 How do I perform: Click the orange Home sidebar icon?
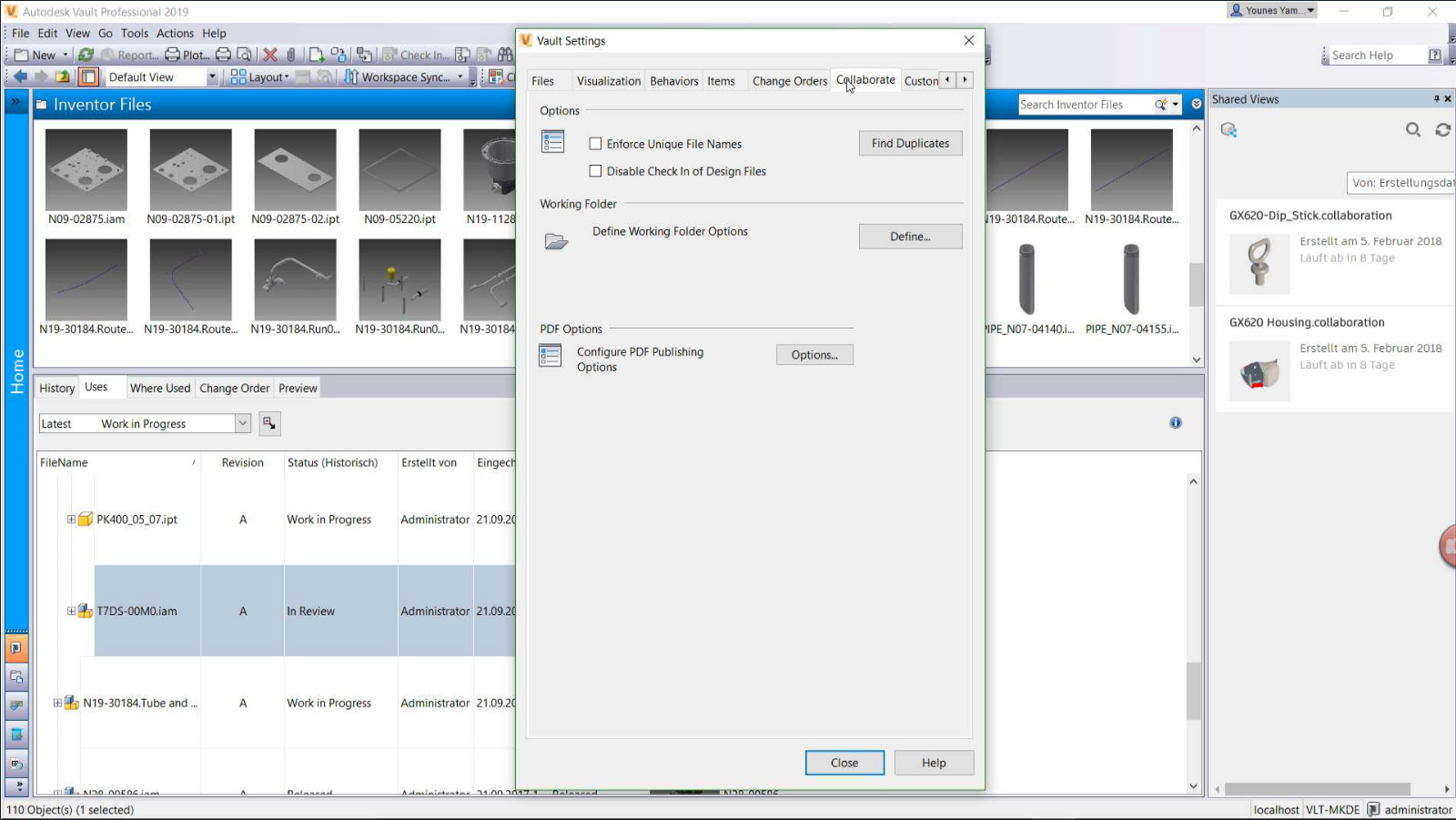(15, 648)
